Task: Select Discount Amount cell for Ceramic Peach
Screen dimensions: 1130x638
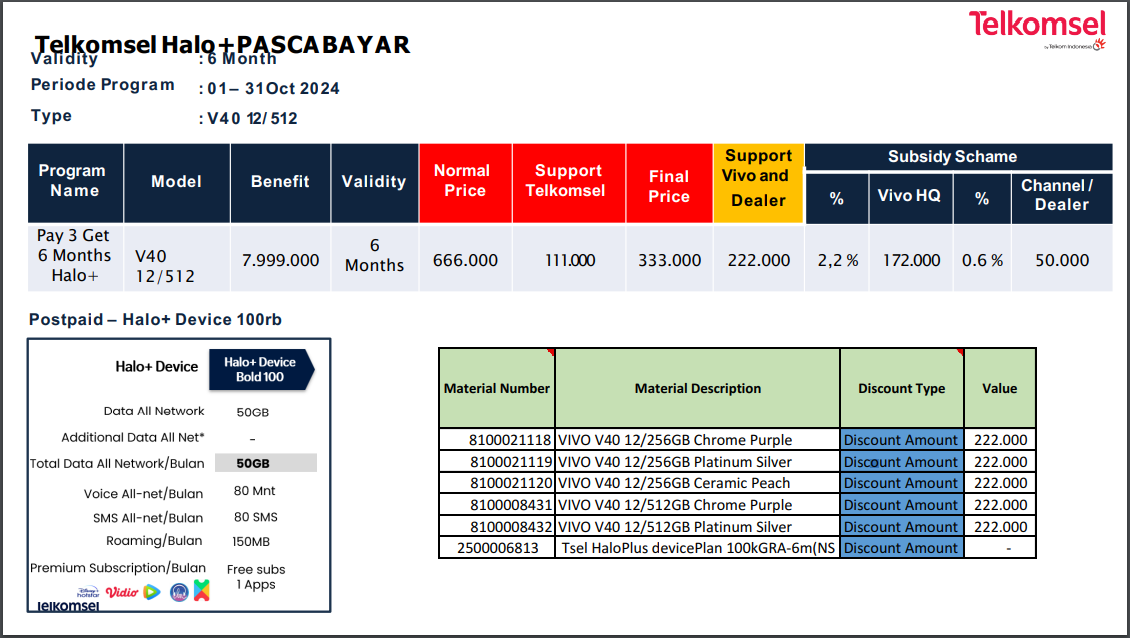Action: (901, 483)
